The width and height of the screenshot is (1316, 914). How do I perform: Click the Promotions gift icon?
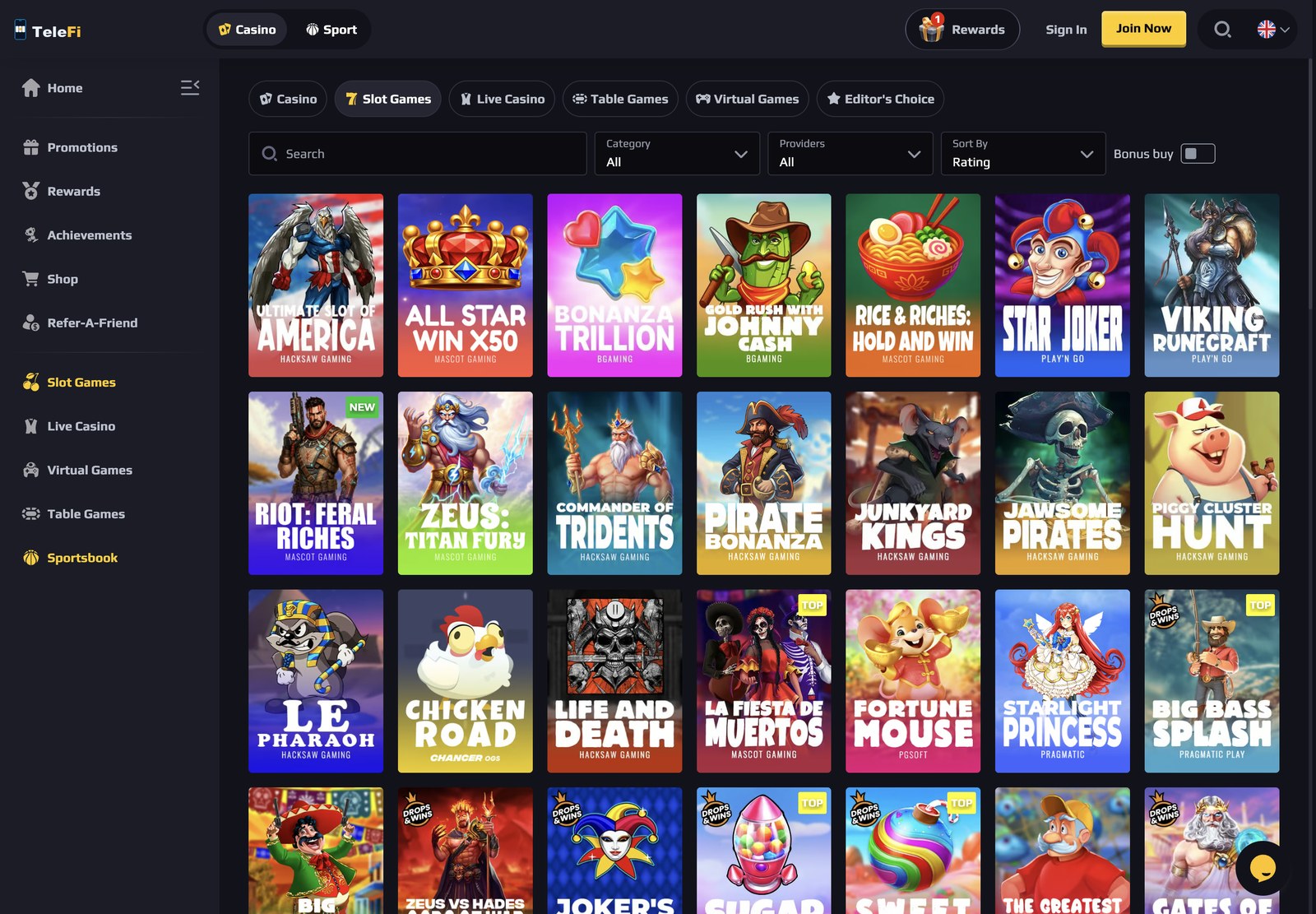click(31, 147)
